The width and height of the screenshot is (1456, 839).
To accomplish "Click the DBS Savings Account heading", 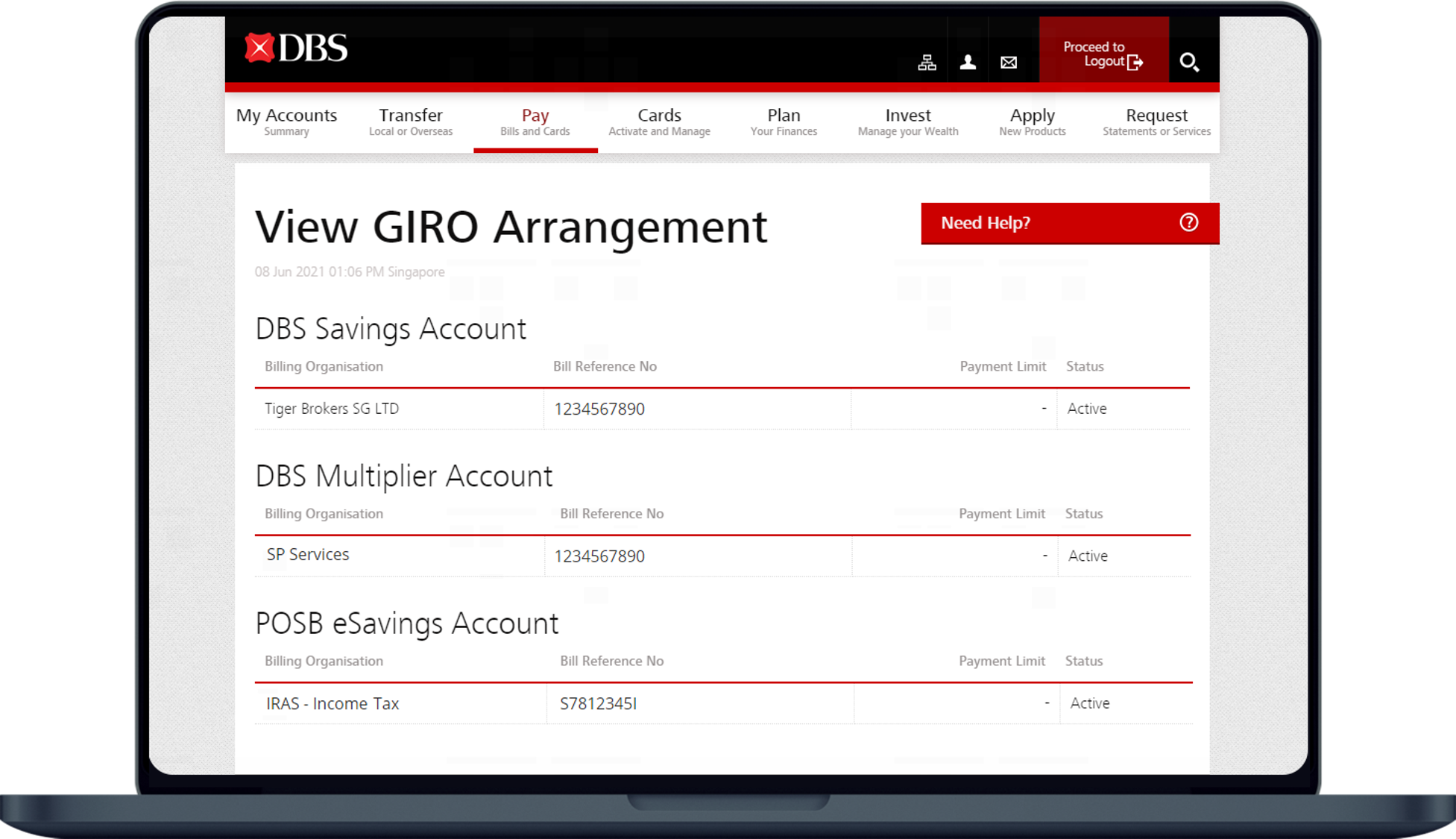I will point(391,329).
